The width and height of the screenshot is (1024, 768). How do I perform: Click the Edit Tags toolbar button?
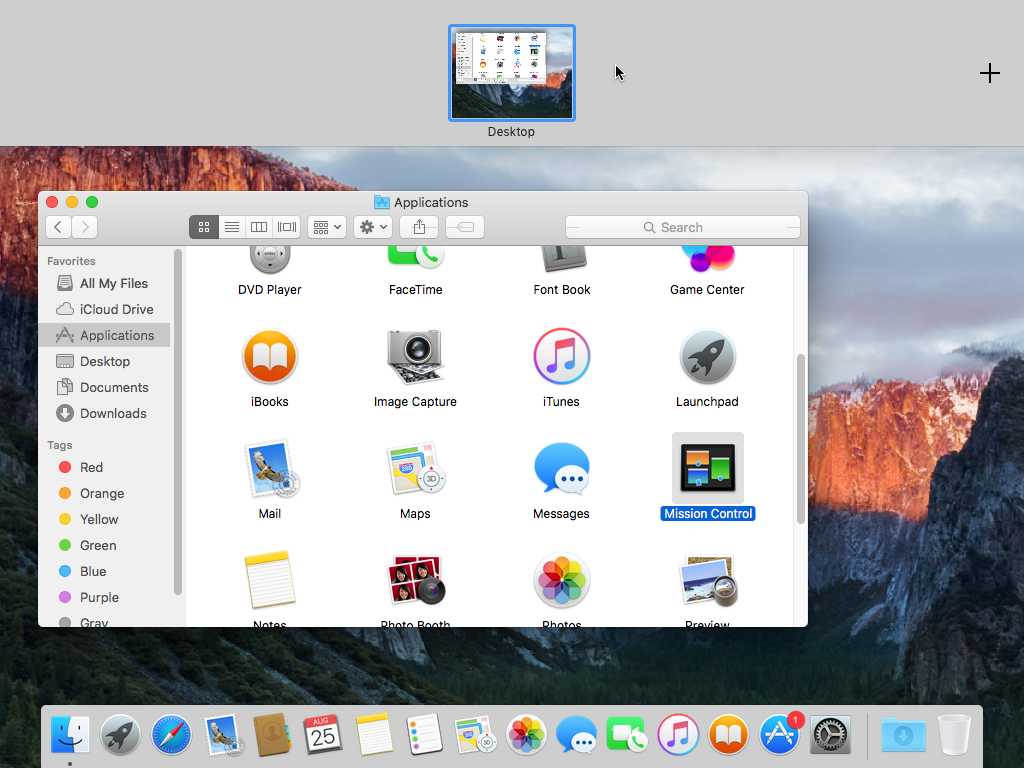465,227
